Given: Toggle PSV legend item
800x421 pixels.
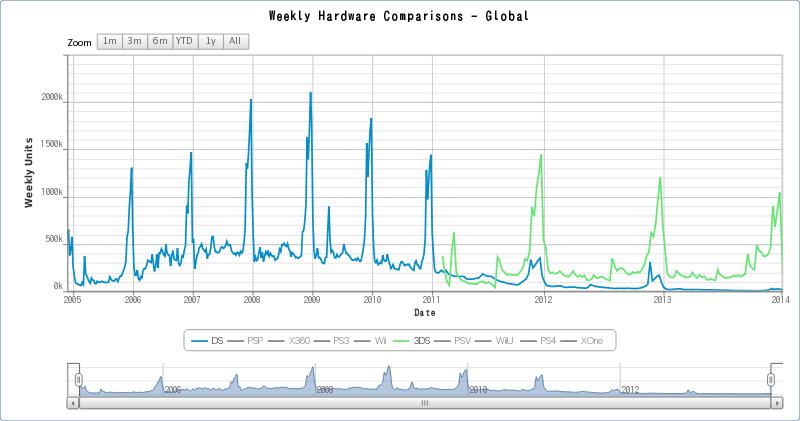Looking at the screenshot, I should (x=453, y=340).
